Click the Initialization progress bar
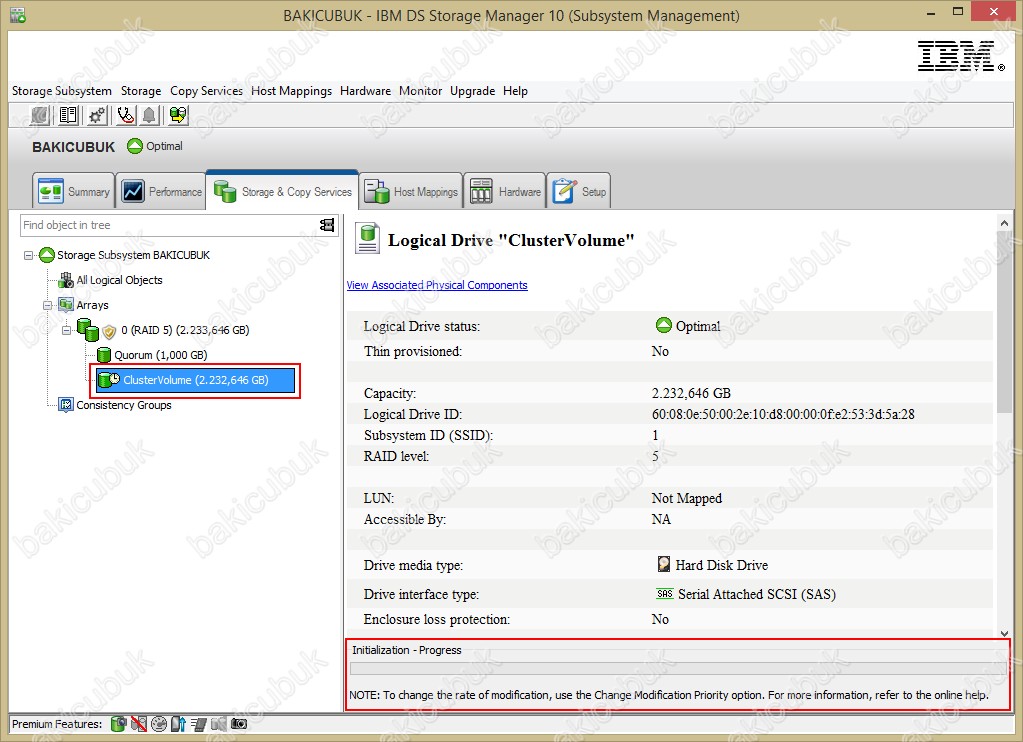The width and height of the screenshot is (1023, 742). (x=679, y=668)
